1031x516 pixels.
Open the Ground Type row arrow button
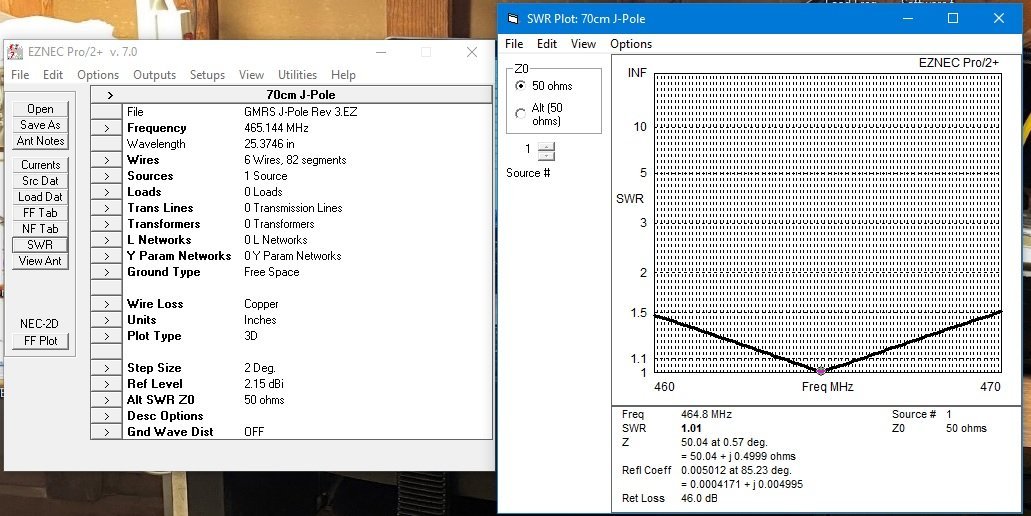coord(106,272)
